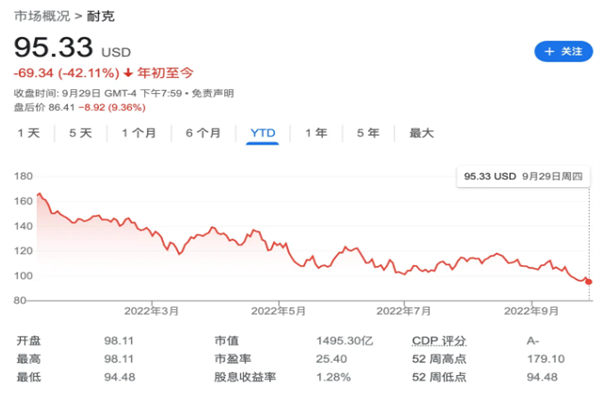Click the -69.34 (-42.11%) change text

67,73
